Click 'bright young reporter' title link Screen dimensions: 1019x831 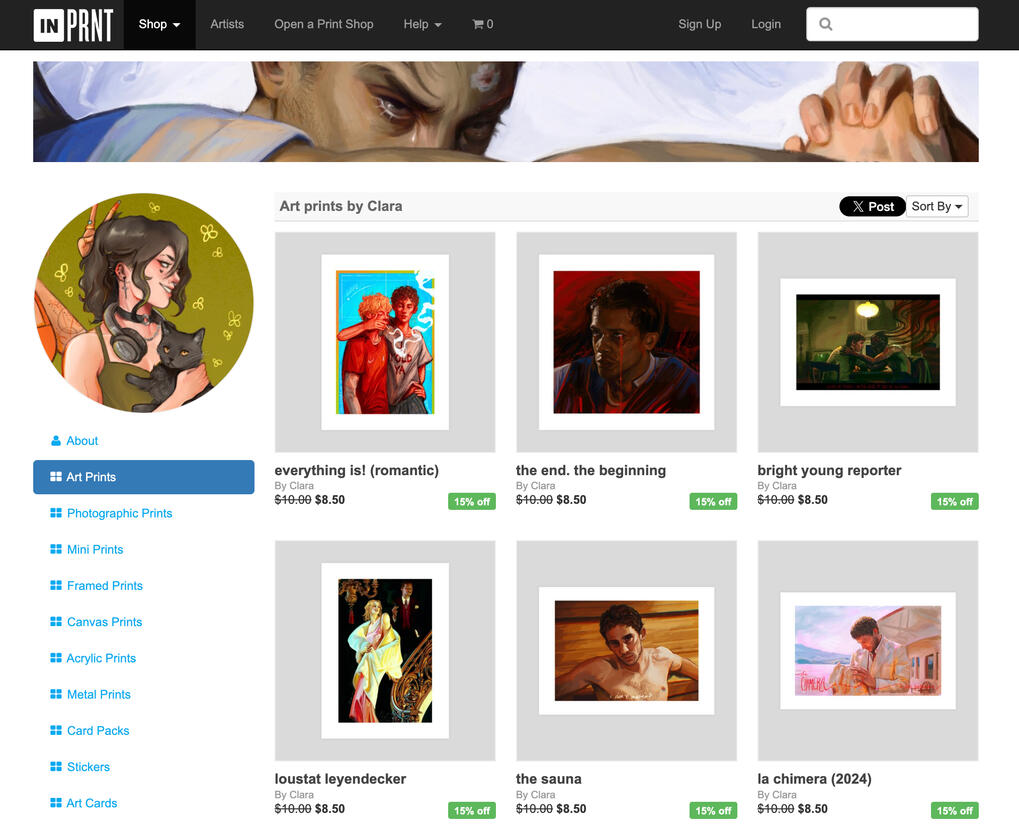[x=829, y=470]
